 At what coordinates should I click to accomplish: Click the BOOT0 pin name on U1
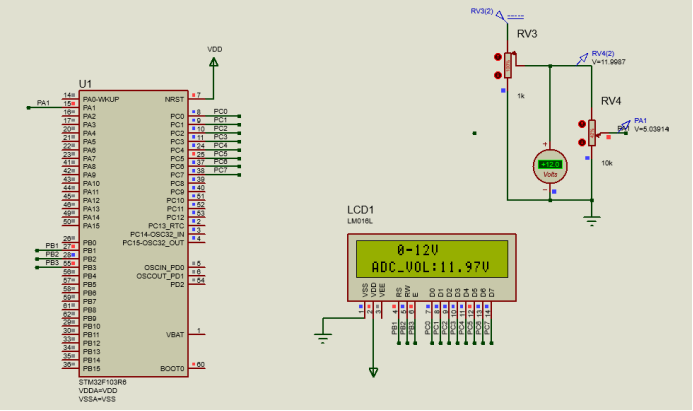click(x=172, y=369)
